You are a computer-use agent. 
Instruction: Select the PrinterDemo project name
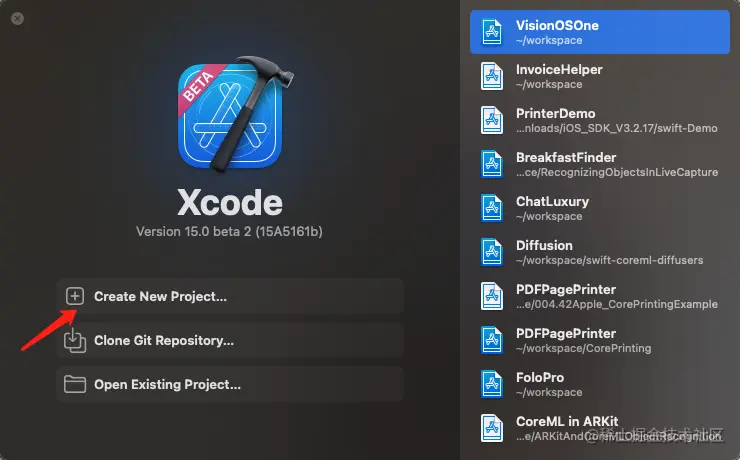click(555, 113)
